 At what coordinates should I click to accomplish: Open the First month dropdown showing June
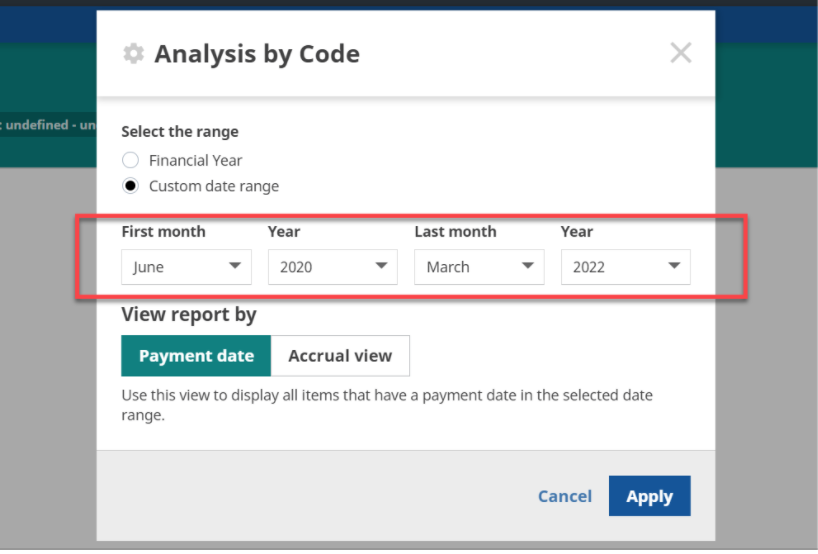[186, 267]
